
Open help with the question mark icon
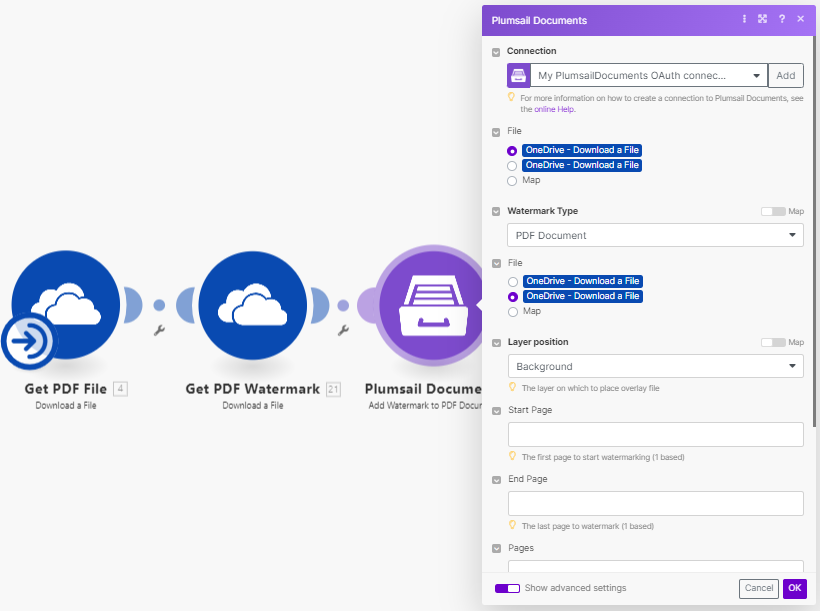click(x=782, y=19)
